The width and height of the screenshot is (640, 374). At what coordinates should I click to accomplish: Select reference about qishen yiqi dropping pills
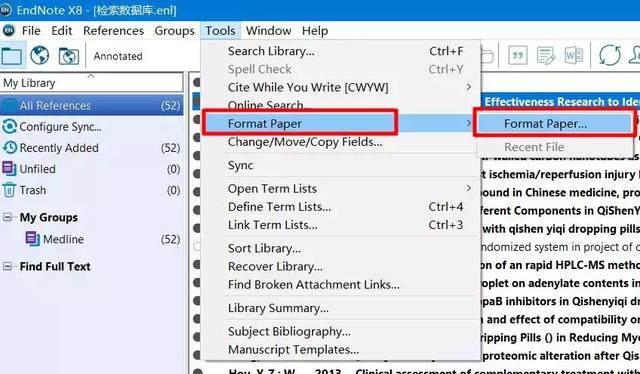560,229
